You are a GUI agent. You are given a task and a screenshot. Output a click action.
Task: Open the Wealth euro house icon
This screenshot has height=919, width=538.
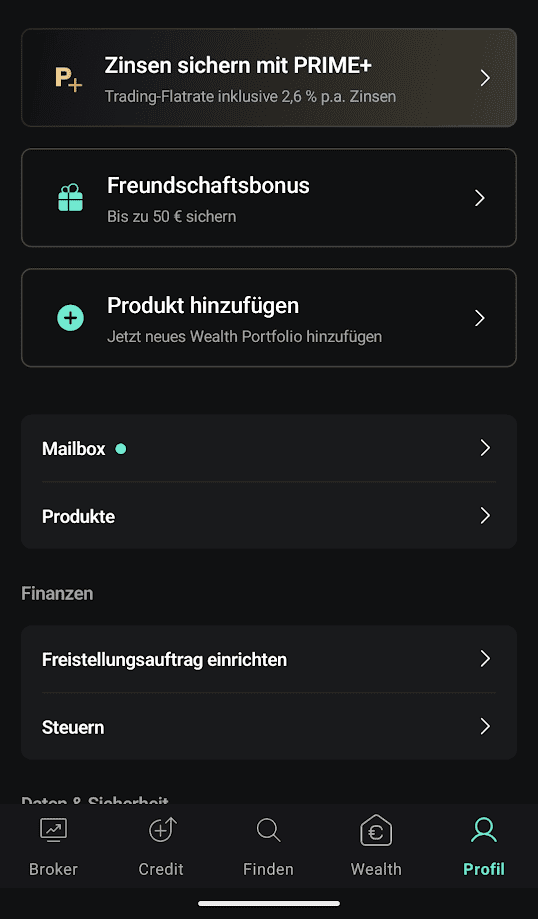376,831
